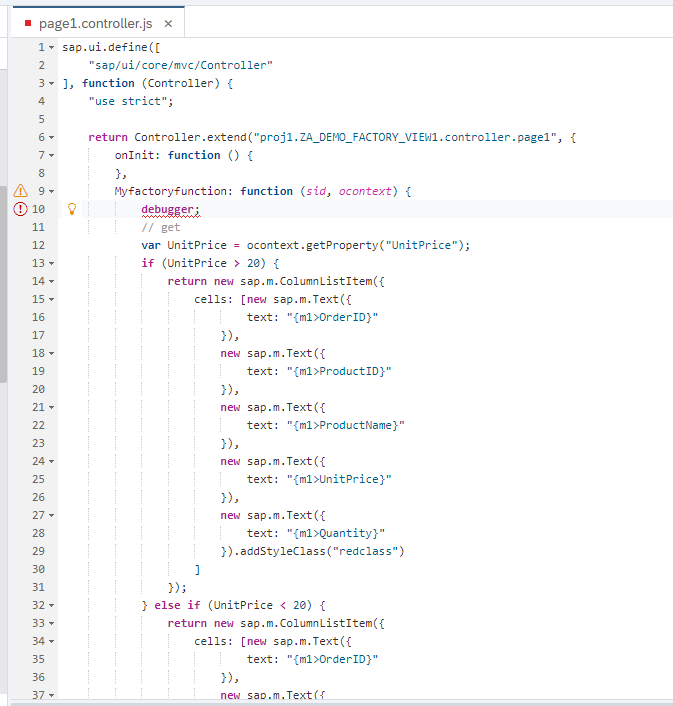Image resolution: width=673 pixels, height=706 pixels.
Task: Collapse the fold arrow on line 3
Action: click(x=51, y=83)
